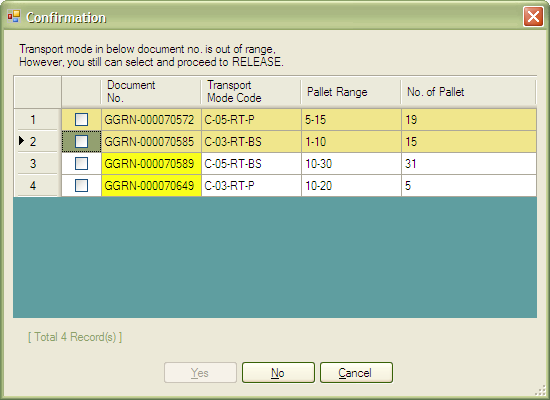Click pallet range cell 1-10
The image size is (550, 400).
351,142
